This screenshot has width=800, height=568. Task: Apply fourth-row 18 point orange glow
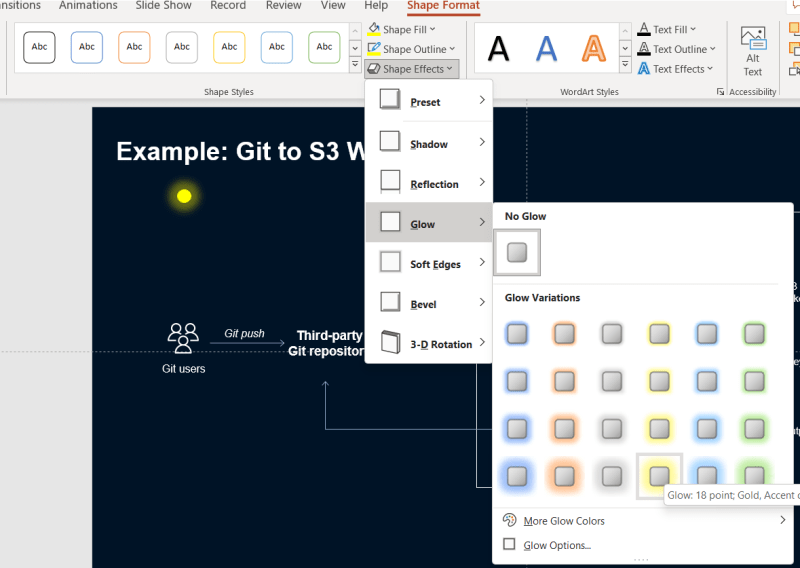pyautogui.click(x=564, y=476)
